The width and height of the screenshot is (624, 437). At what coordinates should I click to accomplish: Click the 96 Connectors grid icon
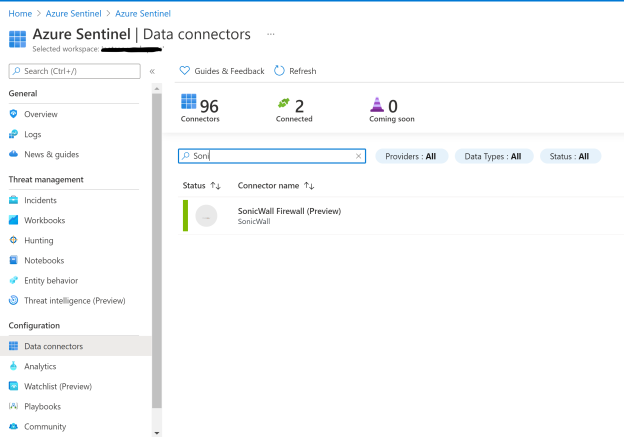click(189, 101)
